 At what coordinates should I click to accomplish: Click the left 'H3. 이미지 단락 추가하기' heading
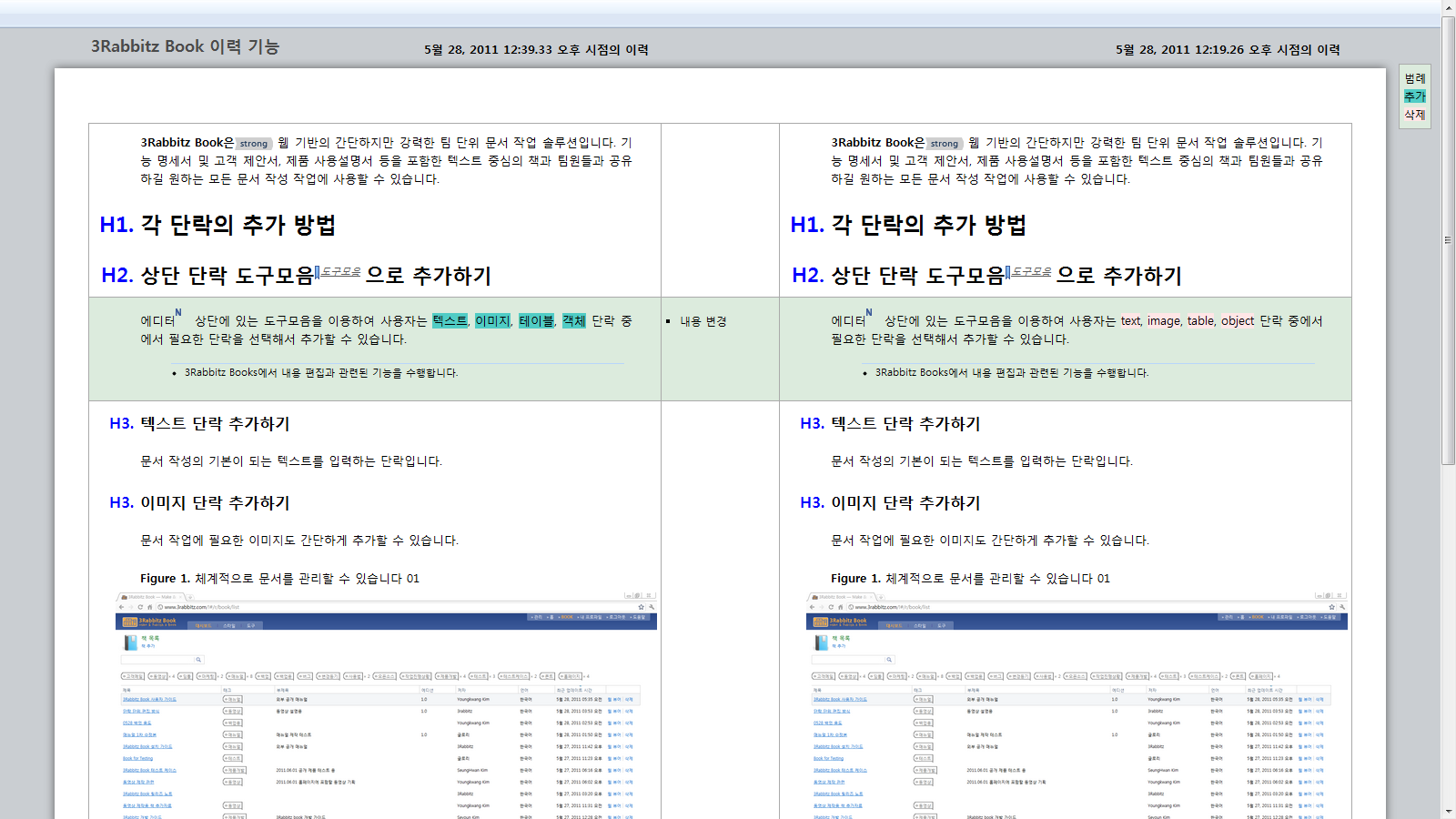coord(199,503)
